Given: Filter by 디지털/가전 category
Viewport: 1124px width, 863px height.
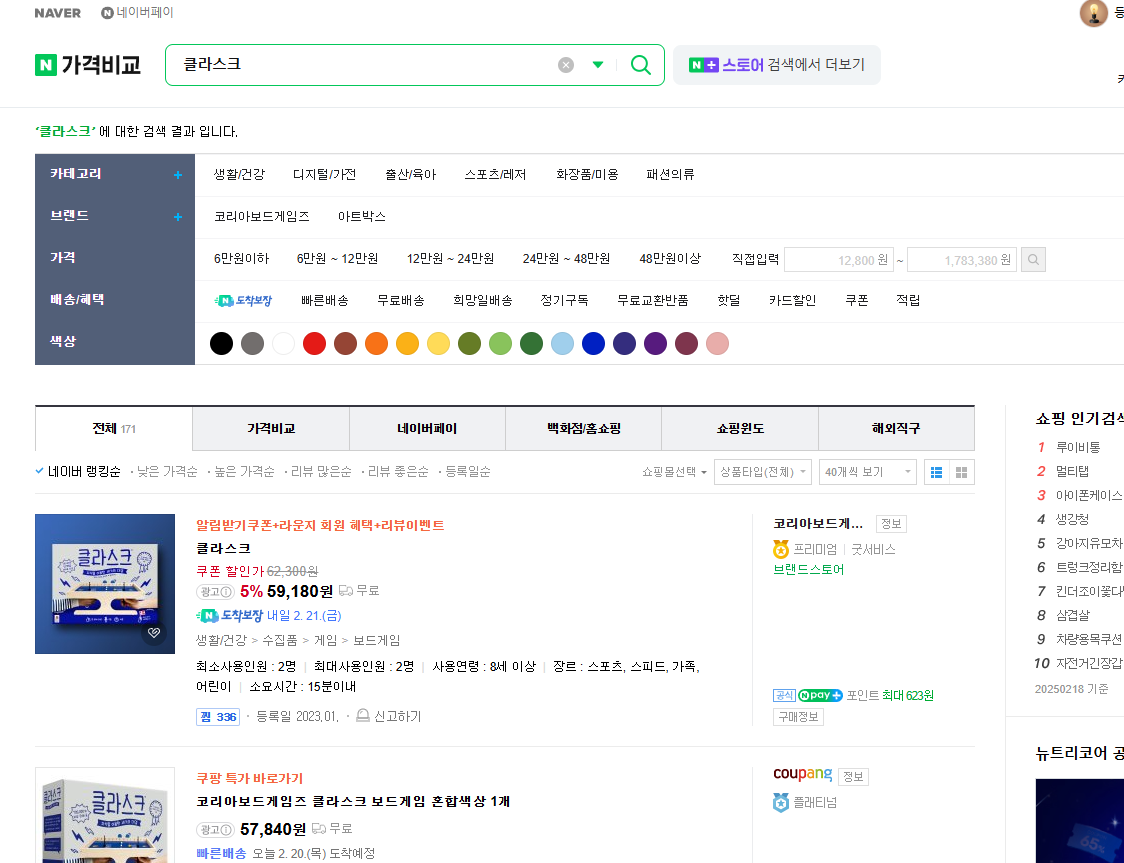Looking at the screenshot, I should [324, 174].
